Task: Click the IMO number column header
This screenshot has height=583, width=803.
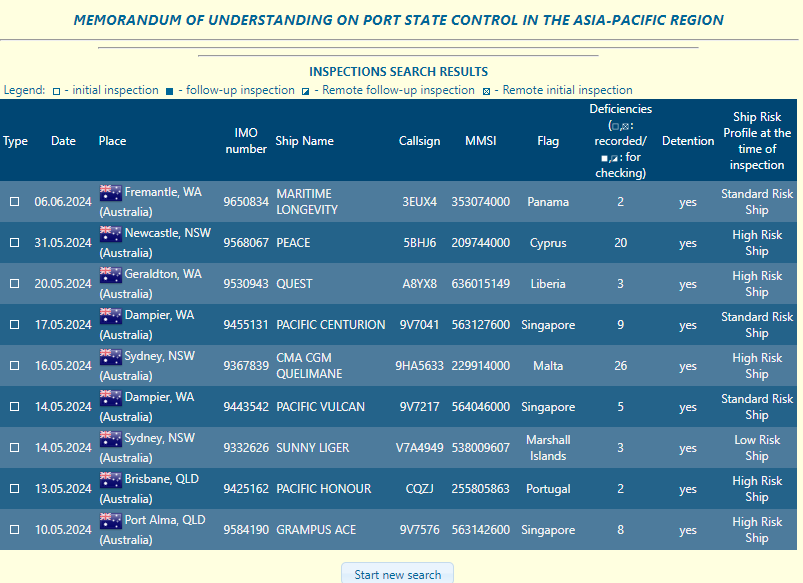Action: [246, 141]
